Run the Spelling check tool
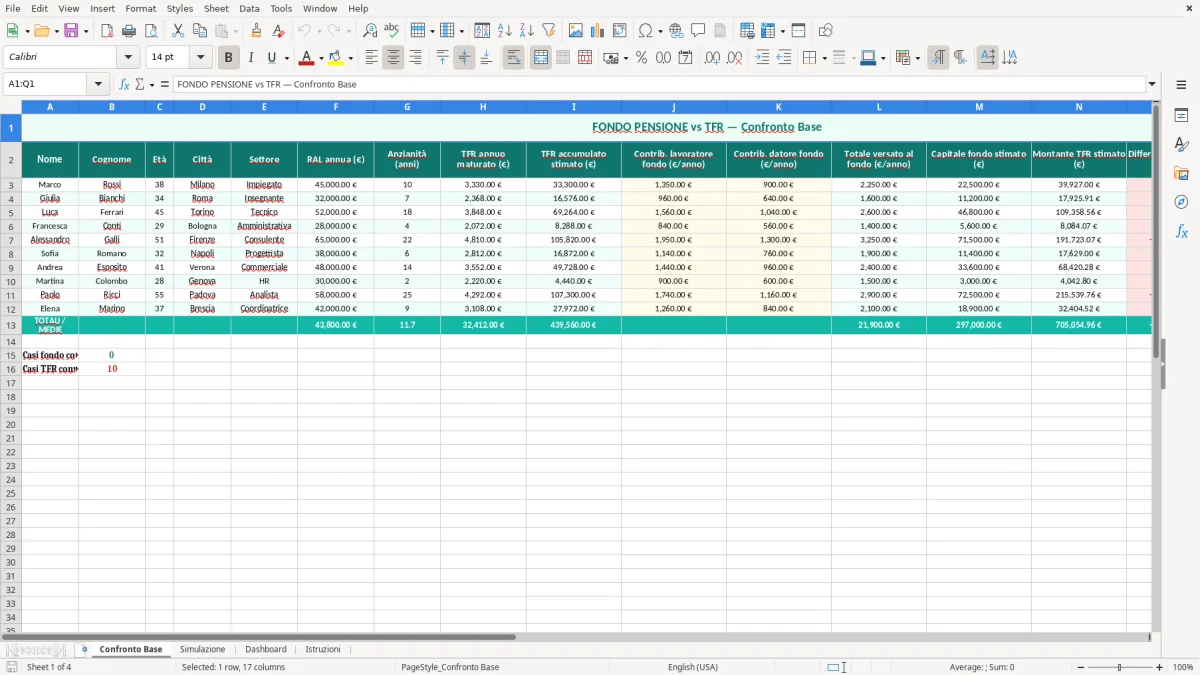1200x675 pixels. (392, 31)
